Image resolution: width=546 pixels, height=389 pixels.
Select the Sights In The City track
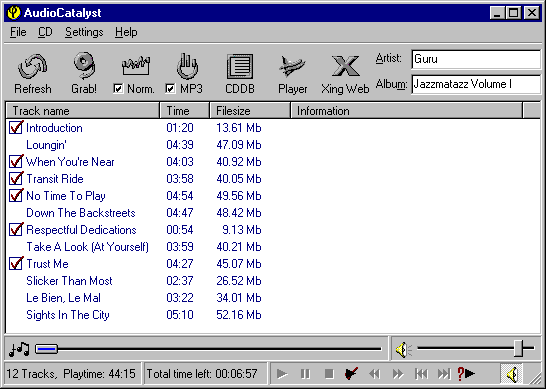click(x=68, y=315)
